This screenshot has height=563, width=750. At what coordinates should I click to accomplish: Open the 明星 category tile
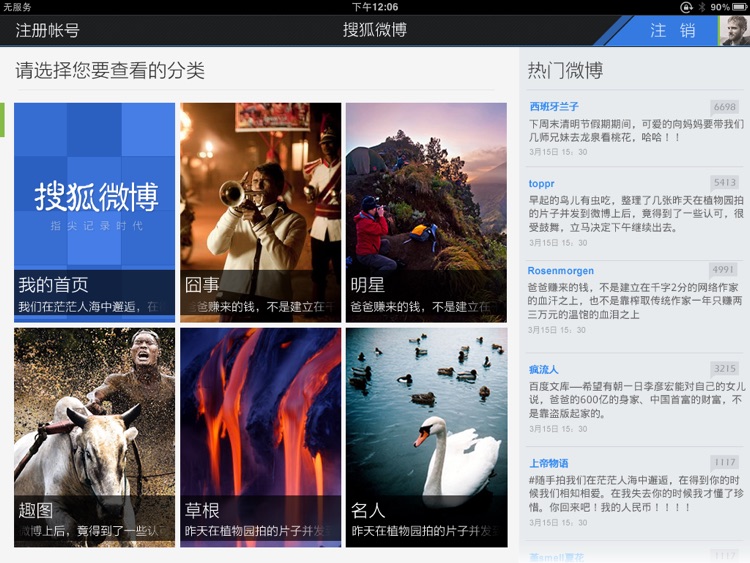pyautogui.click(x=426, y=212)
